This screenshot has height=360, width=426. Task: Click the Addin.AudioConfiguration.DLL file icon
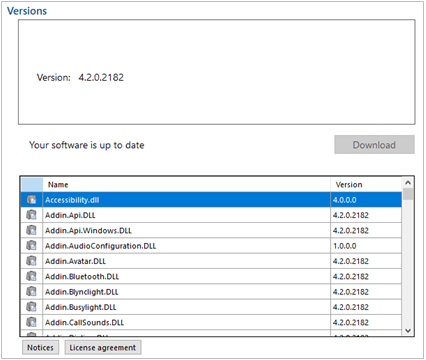coord(31,245)
